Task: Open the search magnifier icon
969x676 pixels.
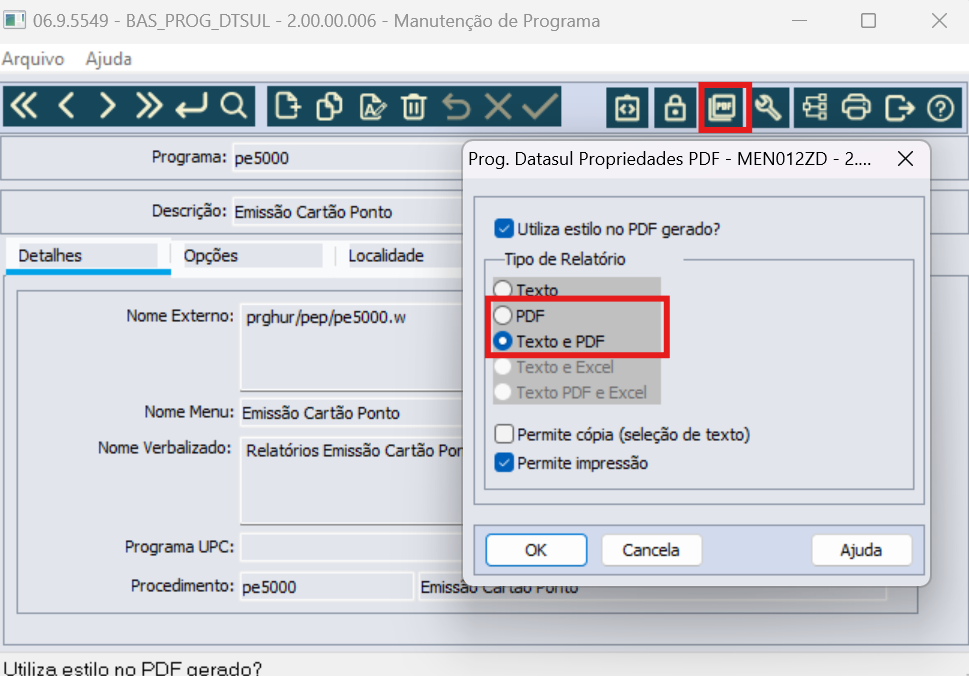Action: click(x=234, y=106)
